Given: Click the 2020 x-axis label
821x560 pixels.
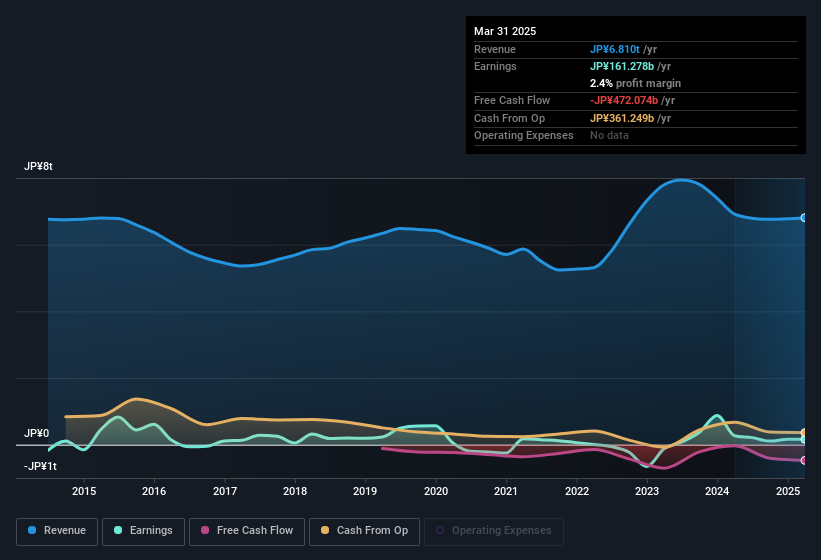Looking at the screenshot, I should click(x=436, y=491).
